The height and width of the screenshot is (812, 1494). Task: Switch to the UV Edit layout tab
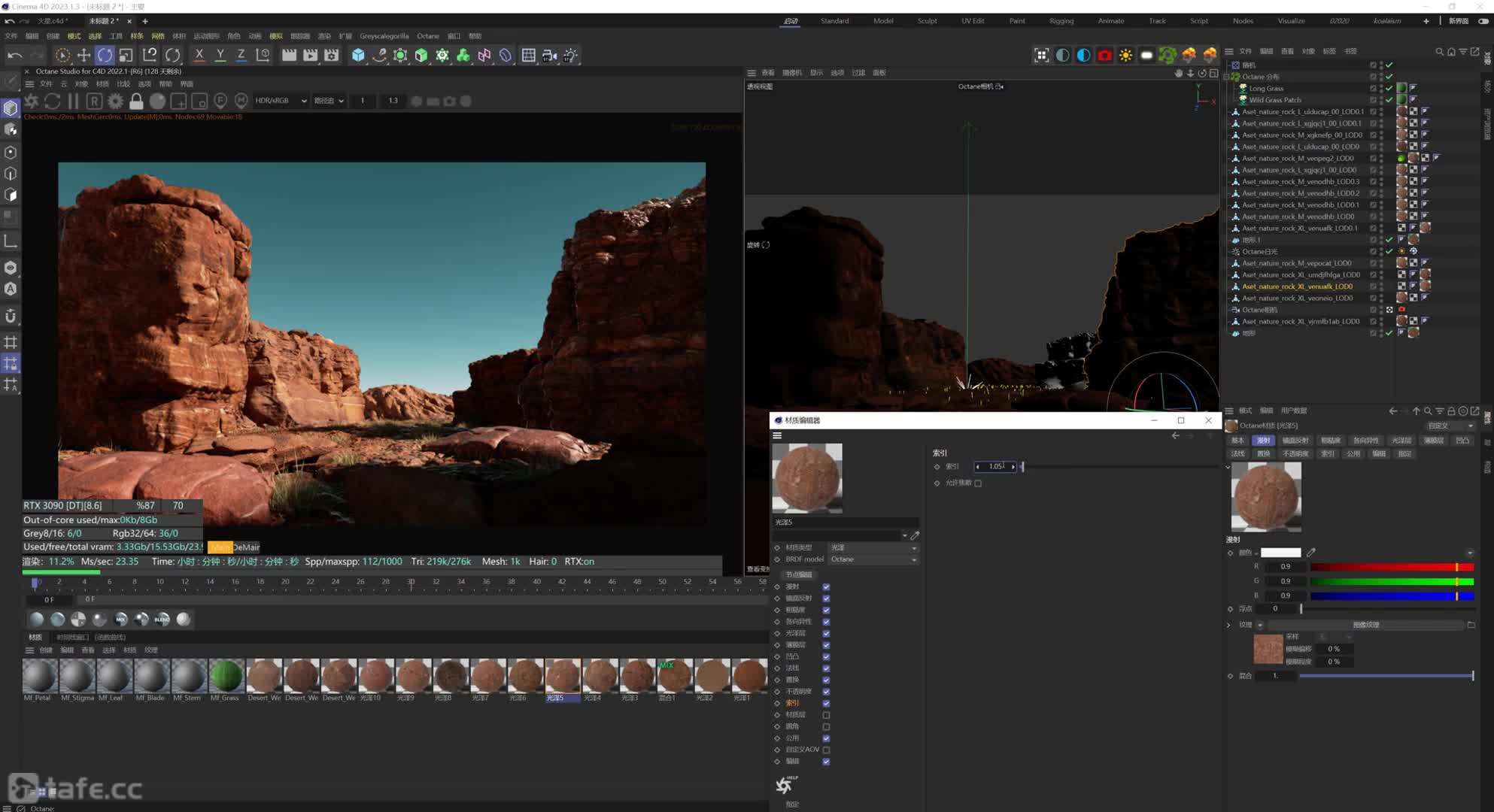(973, 21)
